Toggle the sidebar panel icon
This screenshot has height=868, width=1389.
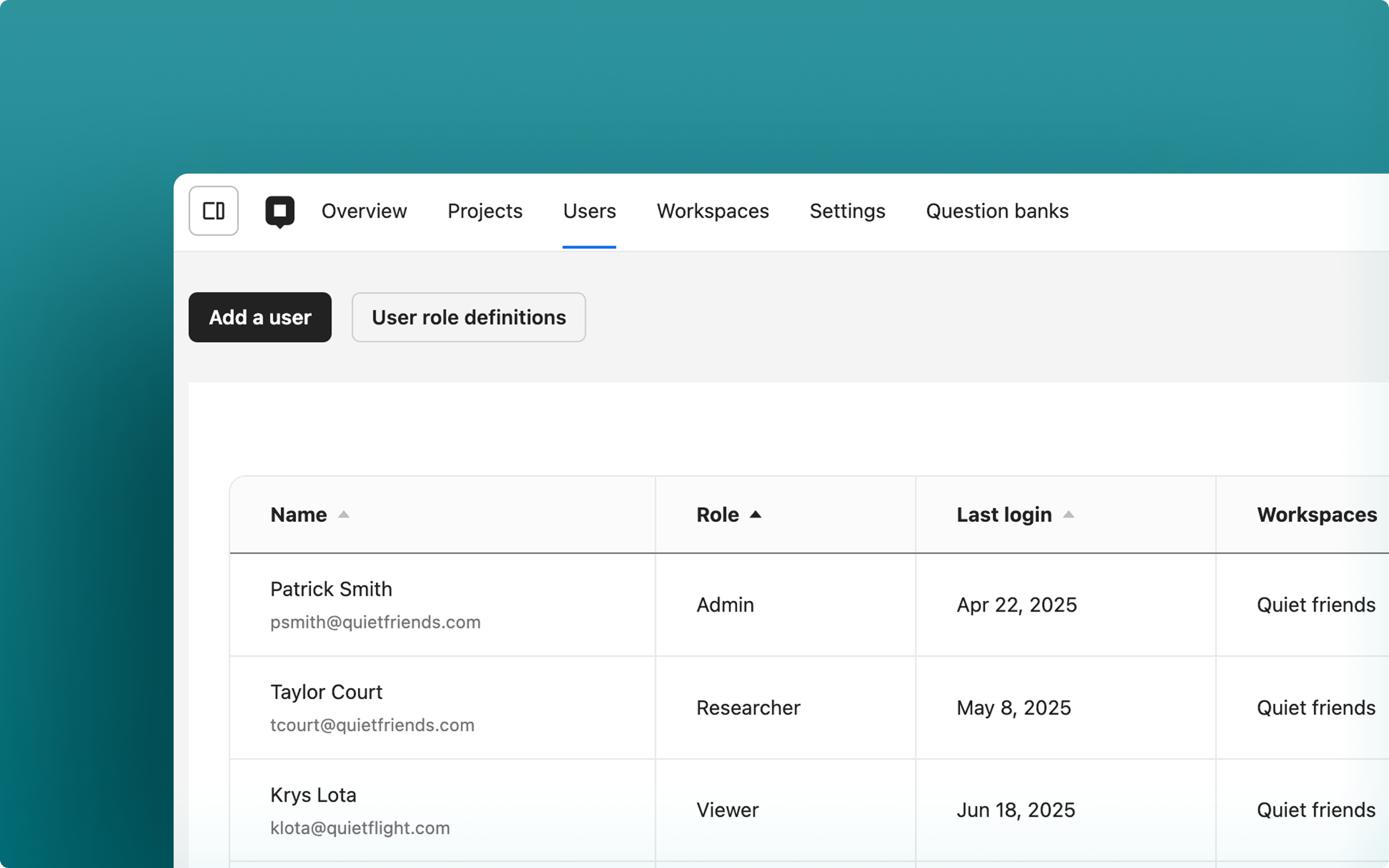click(x=214, y=210)
